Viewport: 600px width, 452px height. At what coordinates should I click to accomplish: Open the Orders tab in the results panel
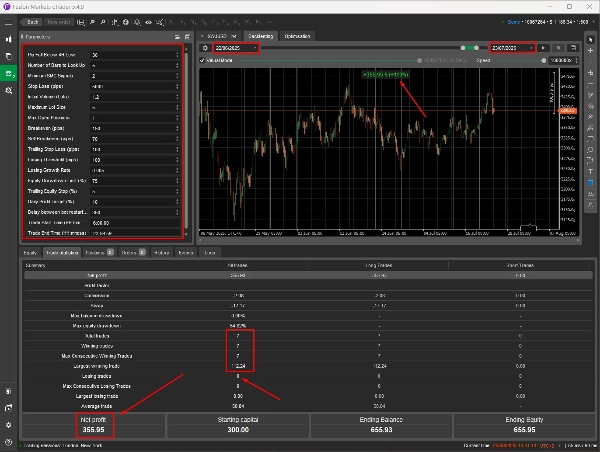[x=133, y=253]
